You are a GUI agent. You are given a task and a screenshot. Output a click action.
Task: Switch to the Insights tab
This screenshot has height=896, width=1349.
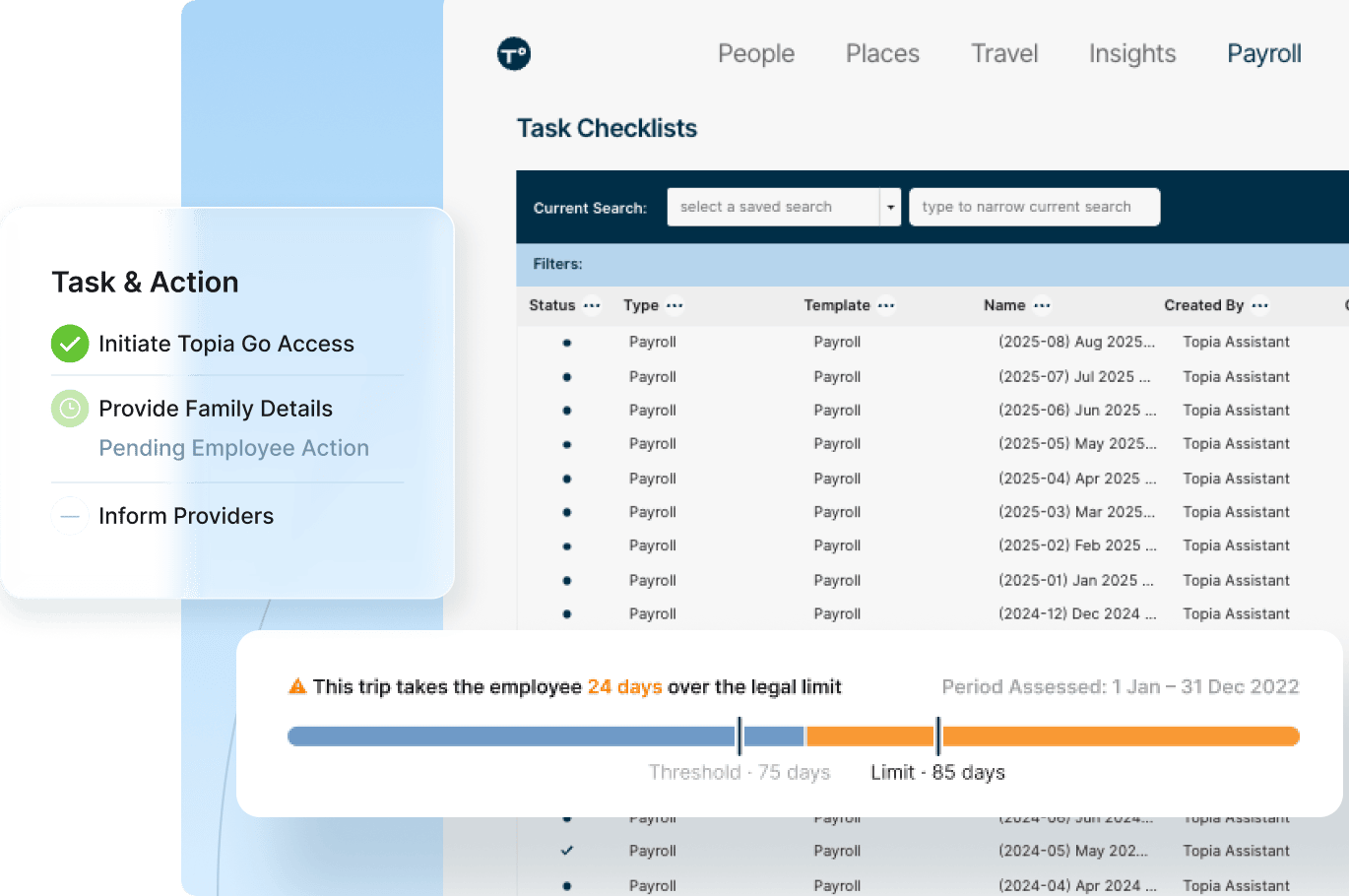(1132, 53)
